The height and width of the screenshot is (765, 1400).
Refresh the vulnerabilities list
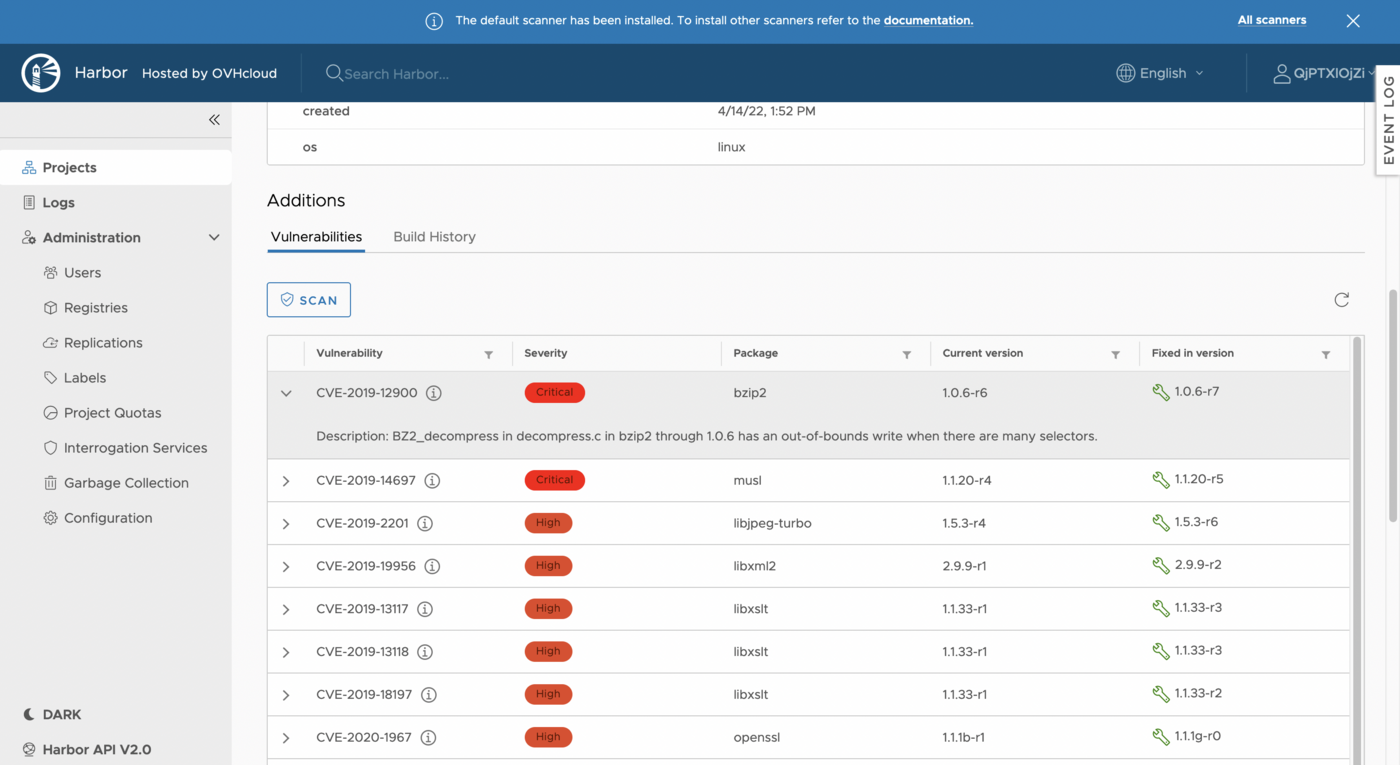pyautogui.click(x=1341, y=299)
